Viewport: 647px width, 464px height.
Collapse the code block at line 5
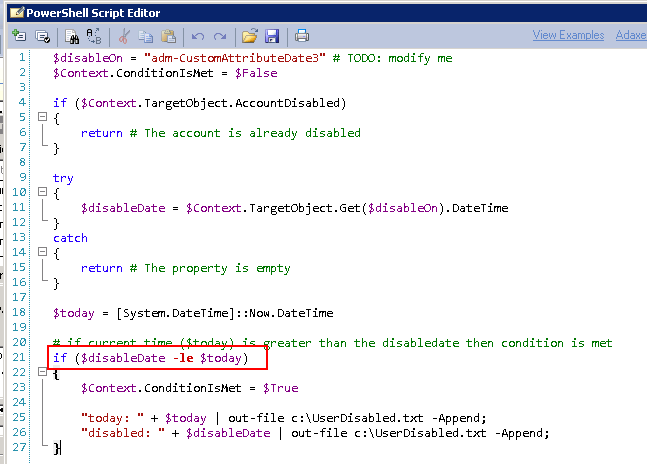coord(43,116)
